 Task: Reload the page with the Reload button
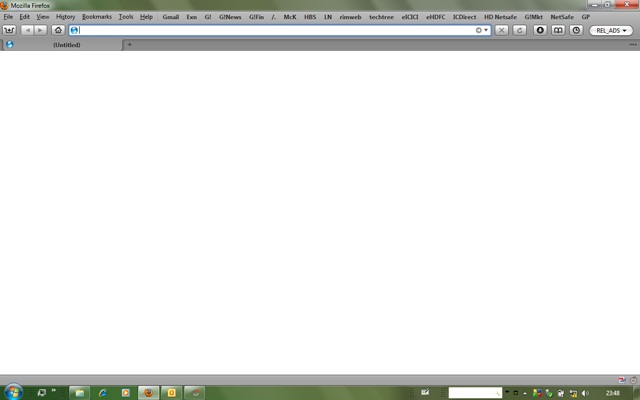519,31
